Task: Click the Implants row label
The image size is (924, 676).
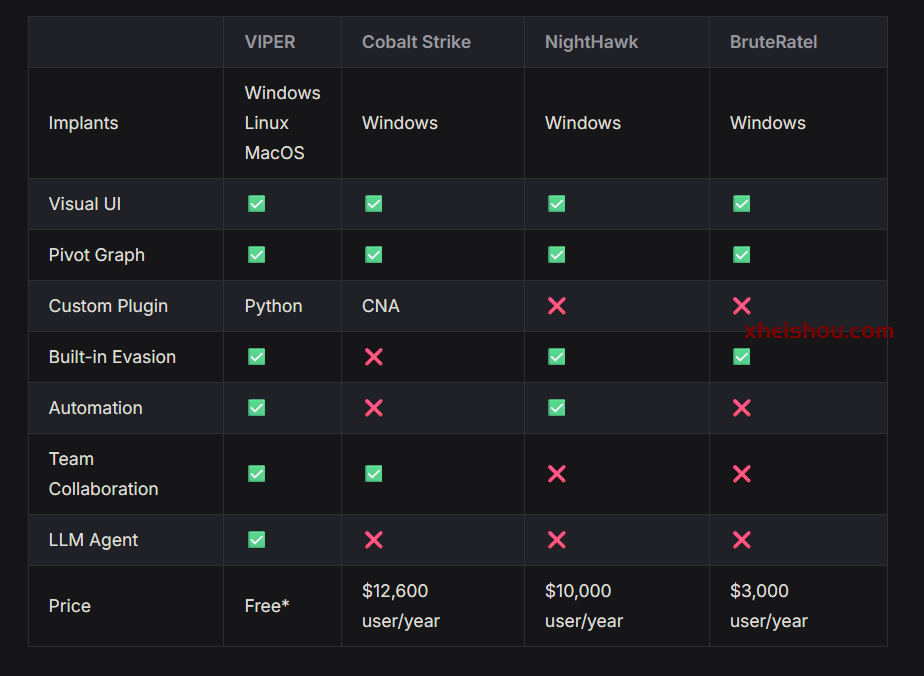Action: [84, 123]
